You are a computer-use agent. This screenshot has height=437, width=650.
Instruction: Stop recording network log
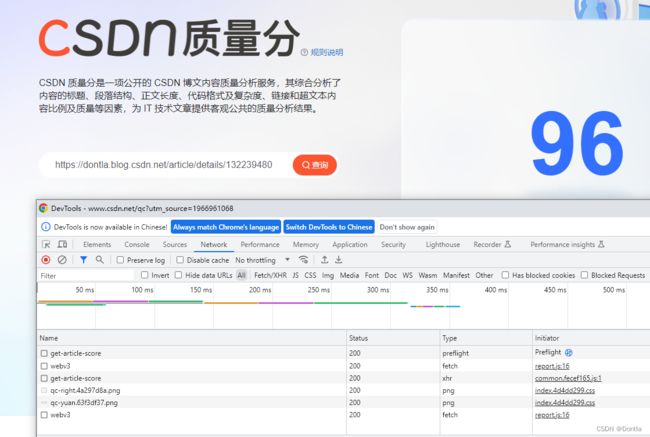coord(46,260)
